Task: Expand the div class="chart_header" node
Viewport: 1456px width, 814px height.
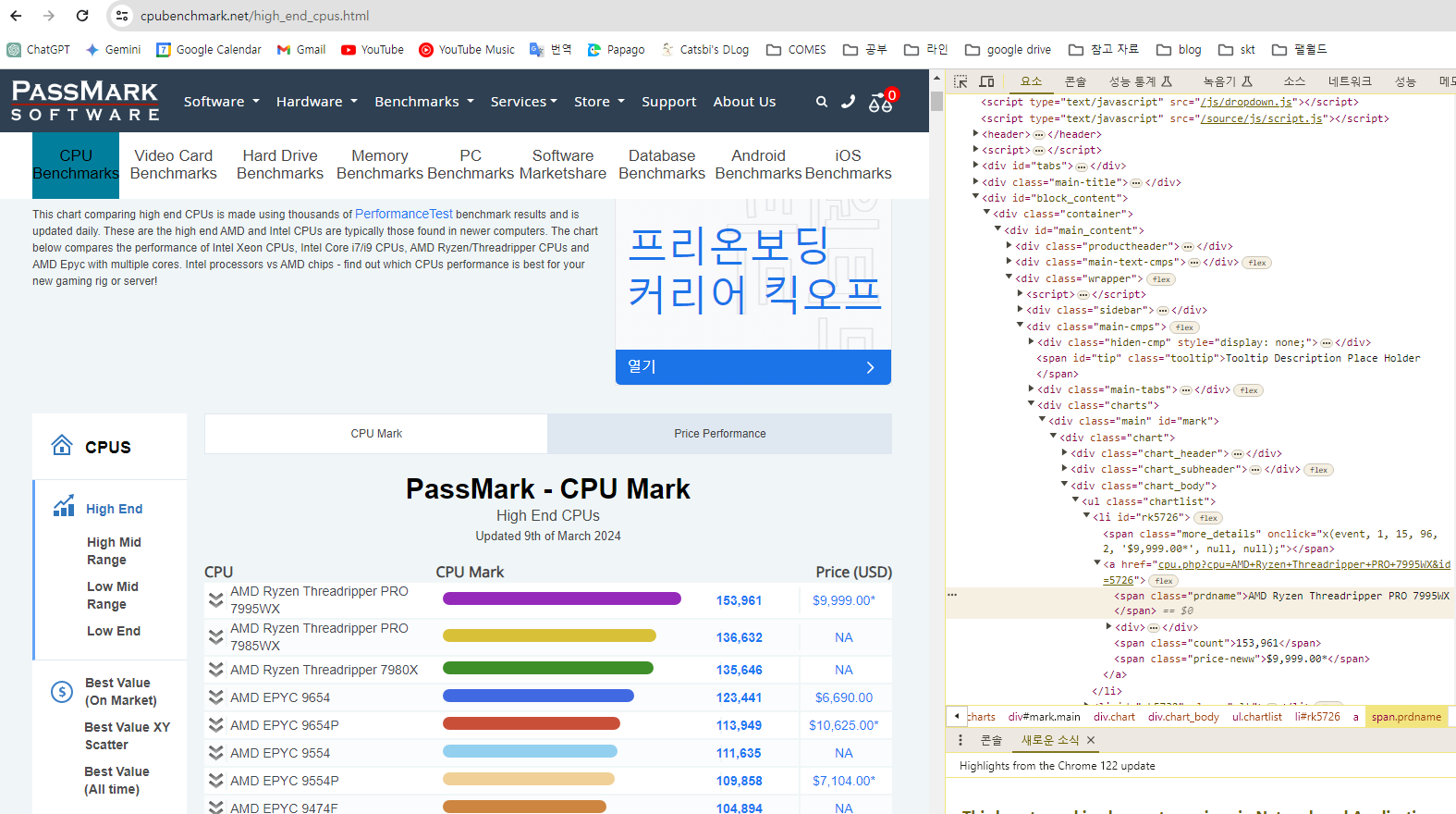Action: pos(1064,453)
